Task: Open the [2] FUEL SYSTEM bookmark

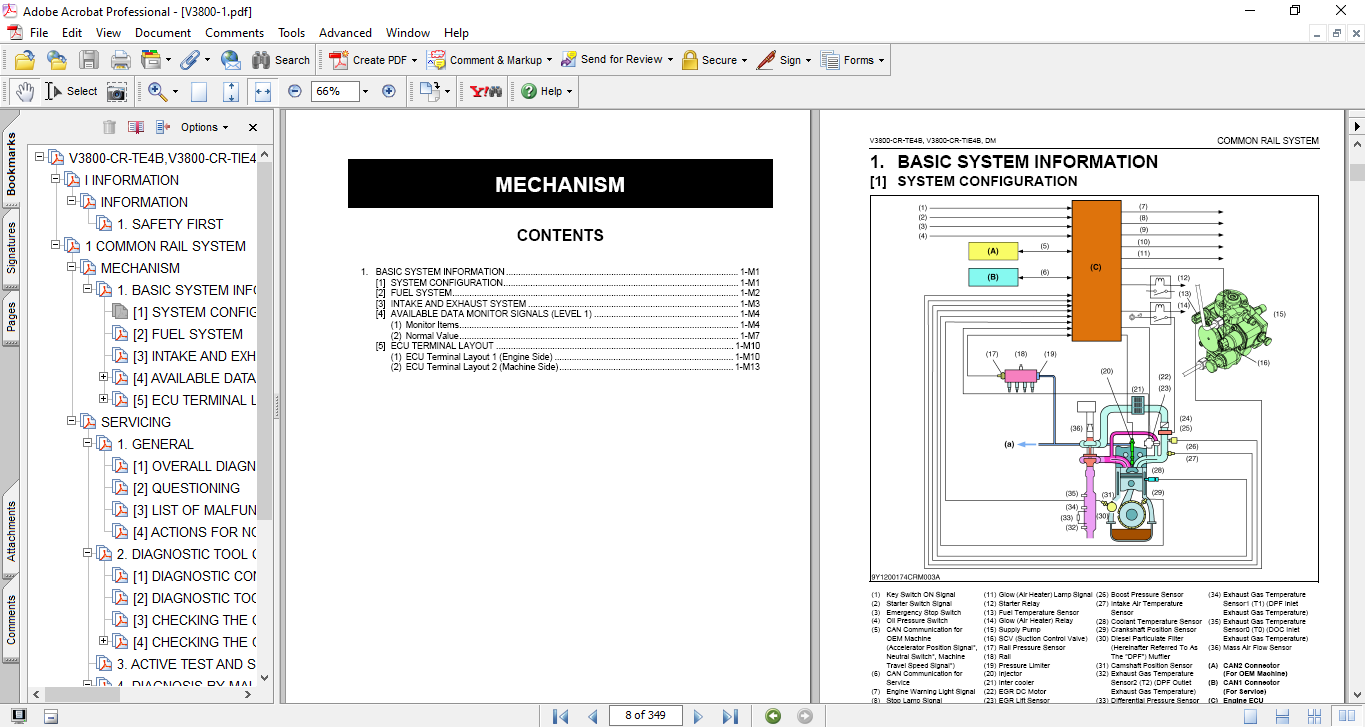Action: coord(196,334)
